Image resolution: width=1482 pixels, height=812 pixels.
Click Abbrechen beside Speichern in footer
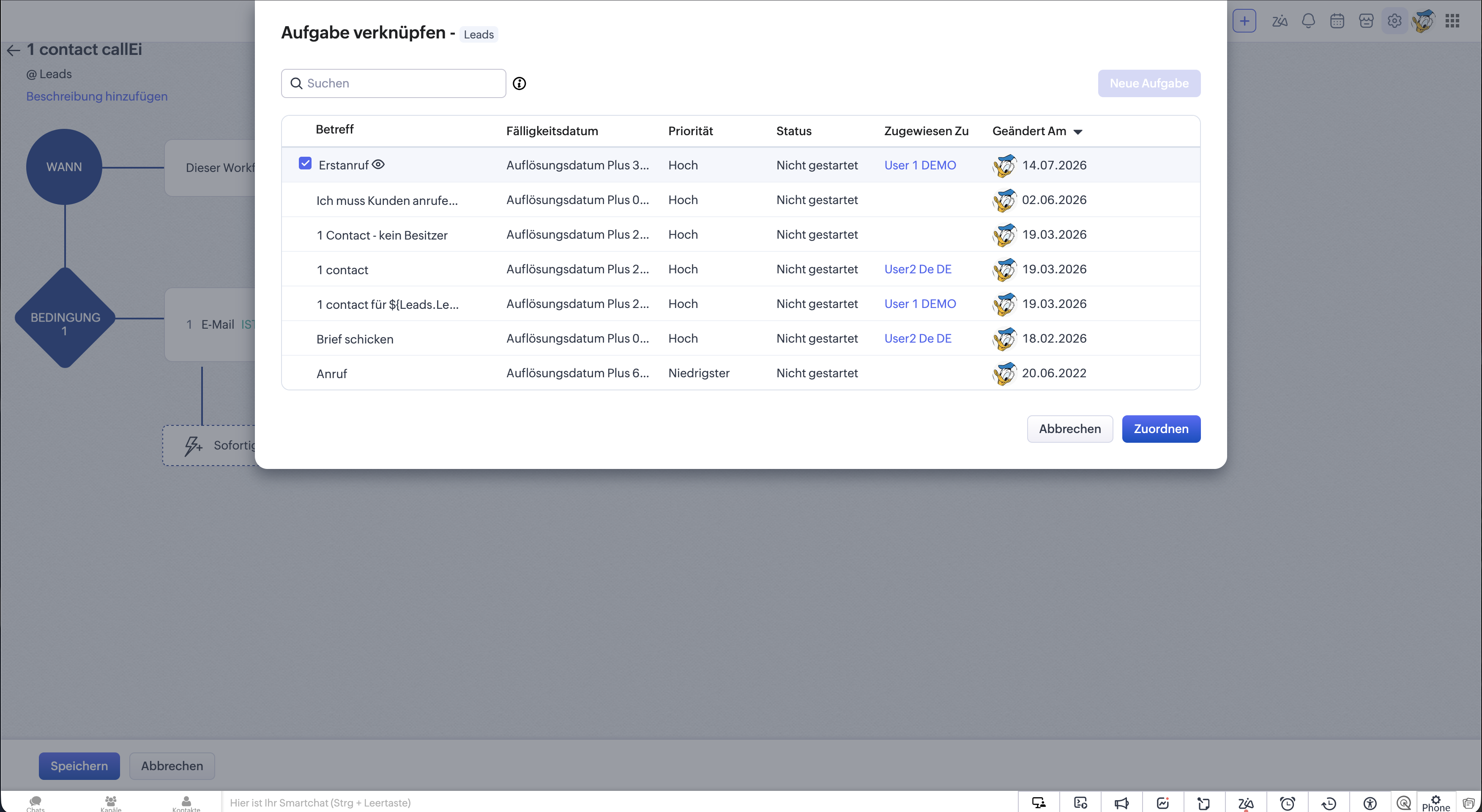coord(172,766)
